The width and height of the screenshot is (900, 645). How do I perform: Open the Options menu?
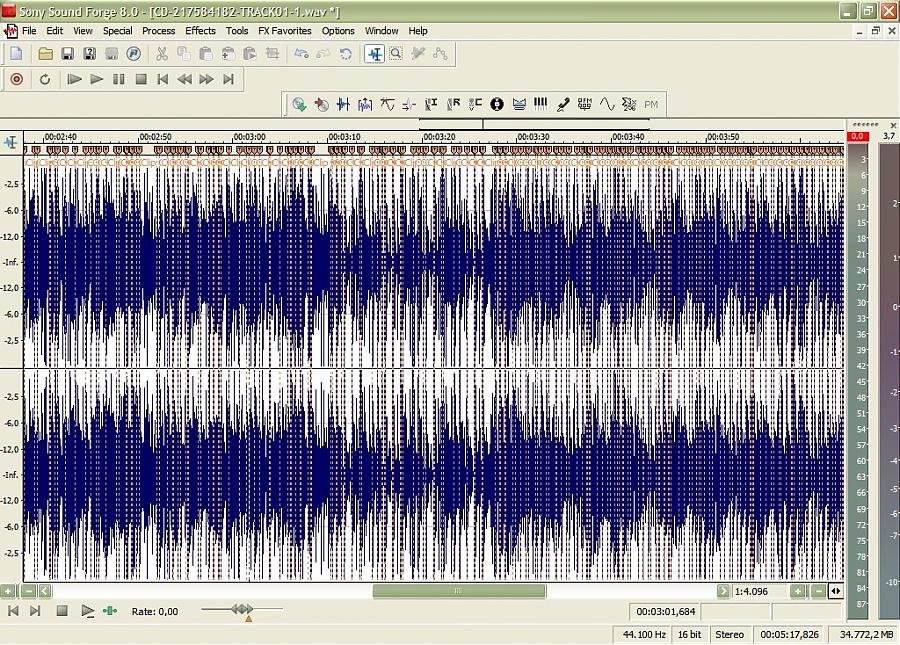click(338, 31)
